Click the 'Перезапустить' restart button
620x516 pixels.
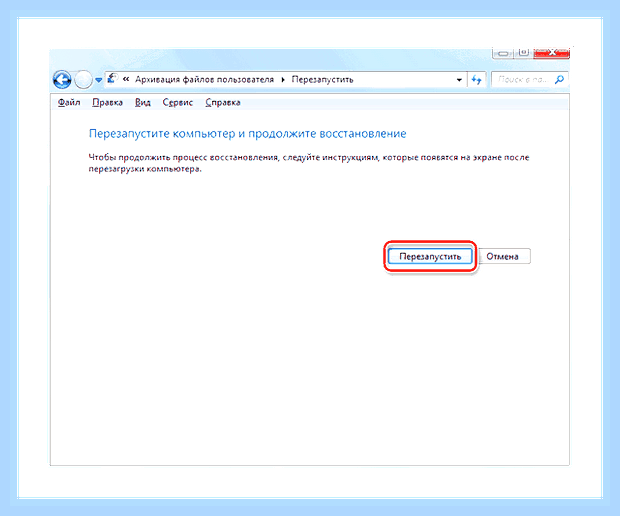coord(430,256)
